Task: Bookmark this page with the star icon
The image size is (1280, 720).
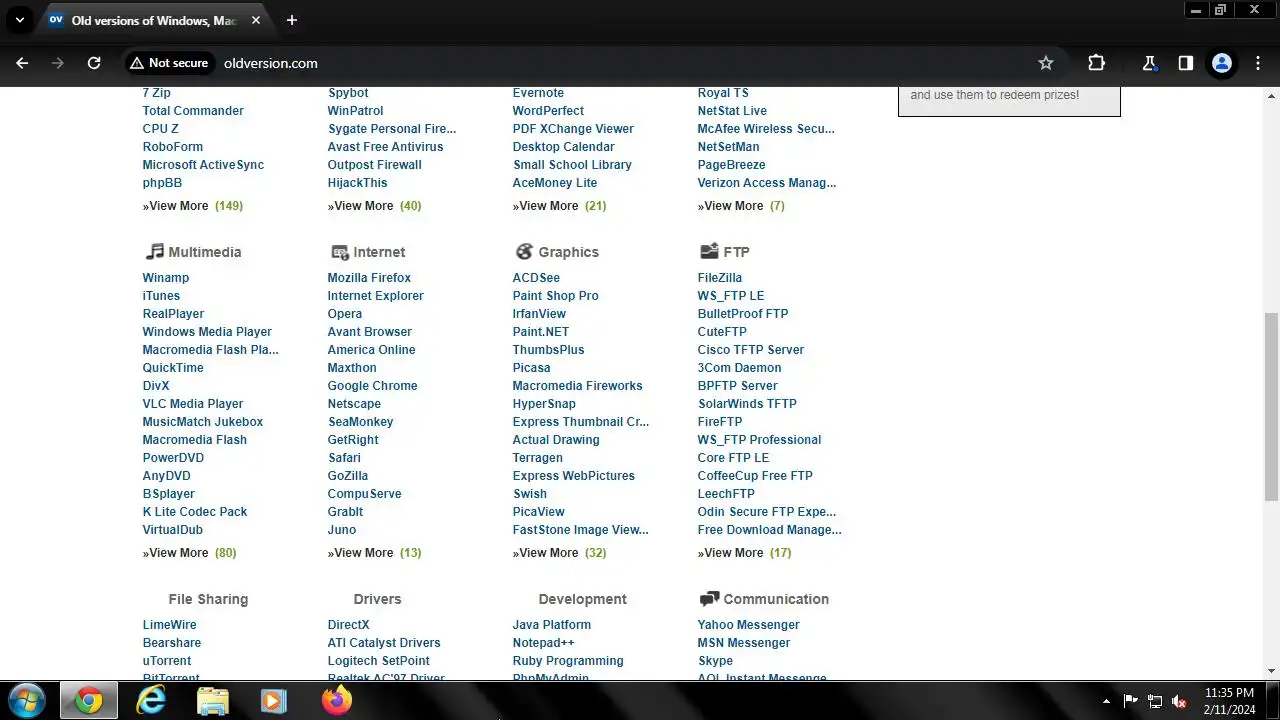Action: pos(1046,63)
